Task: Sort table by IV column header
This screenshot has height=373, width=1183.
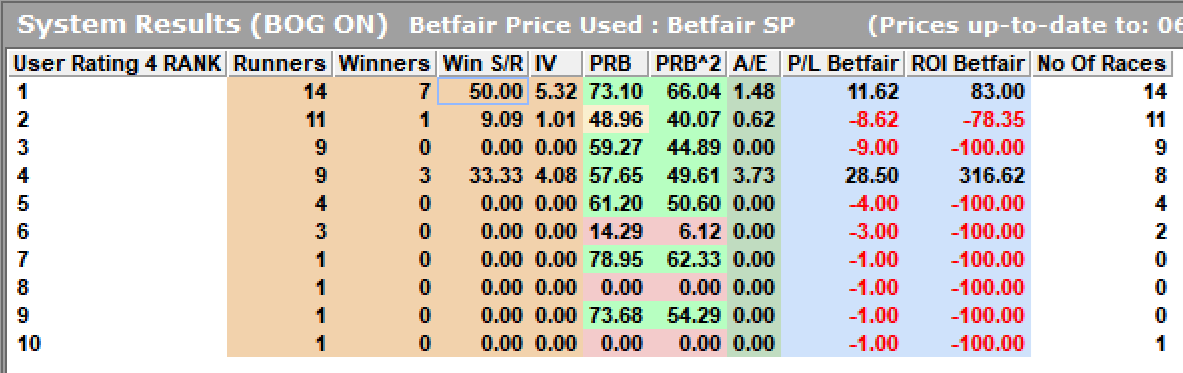Action: pos(555,64)
